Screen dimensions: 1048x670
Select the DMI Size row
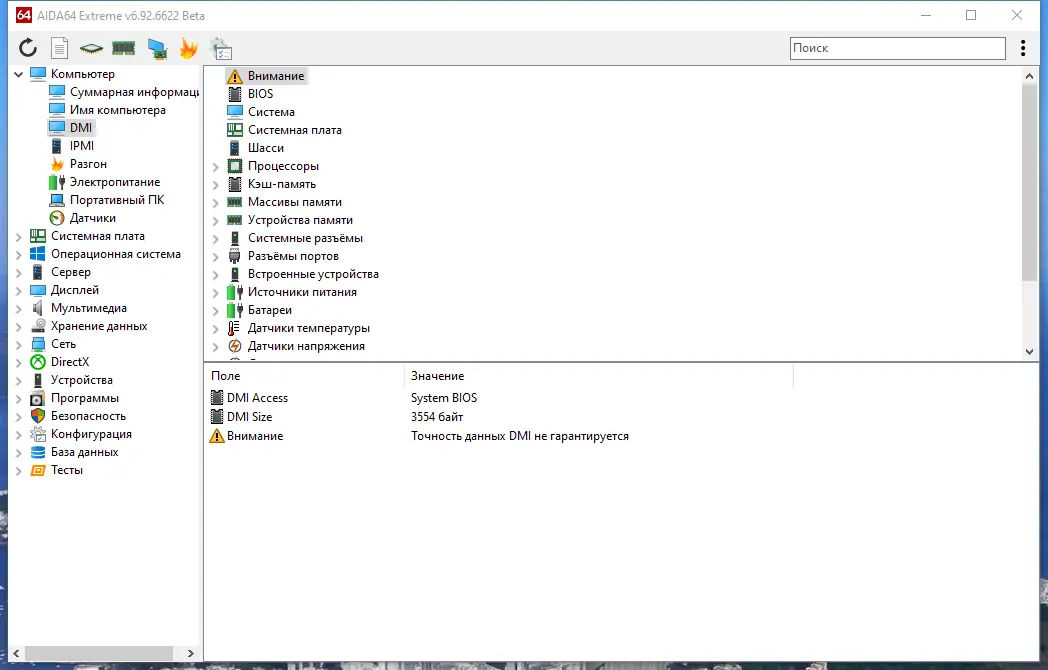coord(249,417)
